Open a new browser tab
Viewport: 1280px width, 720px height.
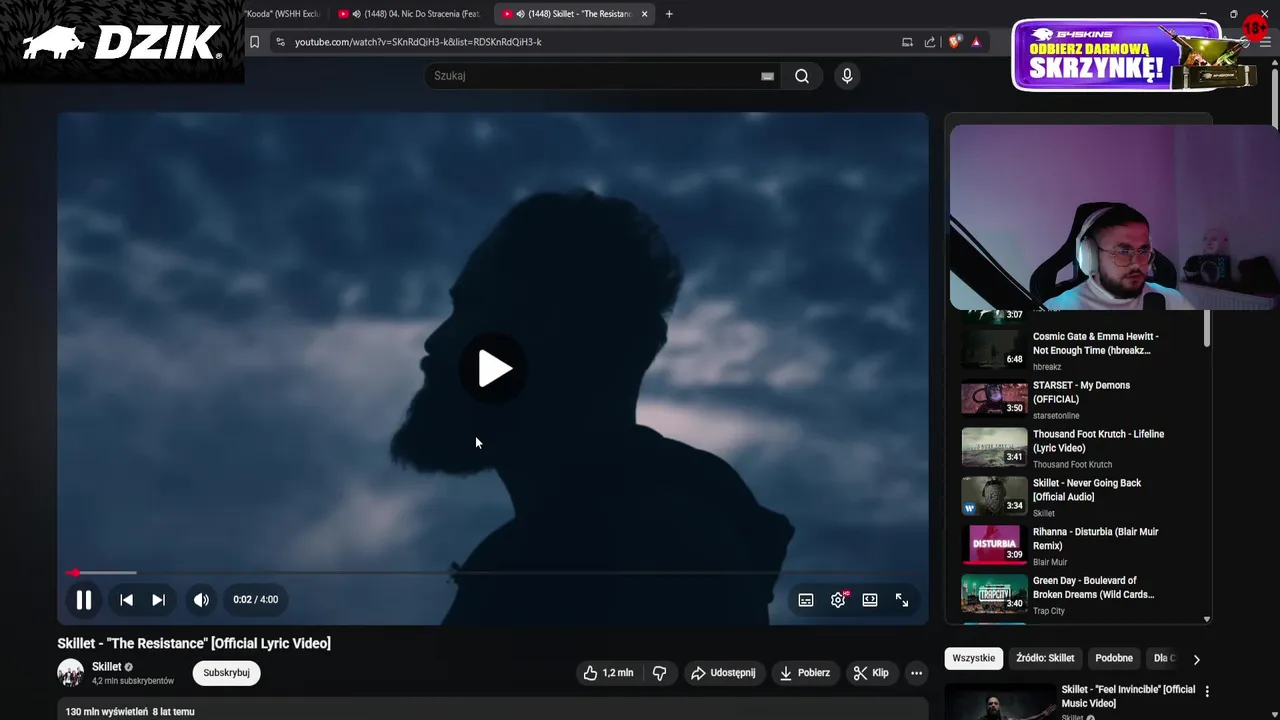pos(669,14)
